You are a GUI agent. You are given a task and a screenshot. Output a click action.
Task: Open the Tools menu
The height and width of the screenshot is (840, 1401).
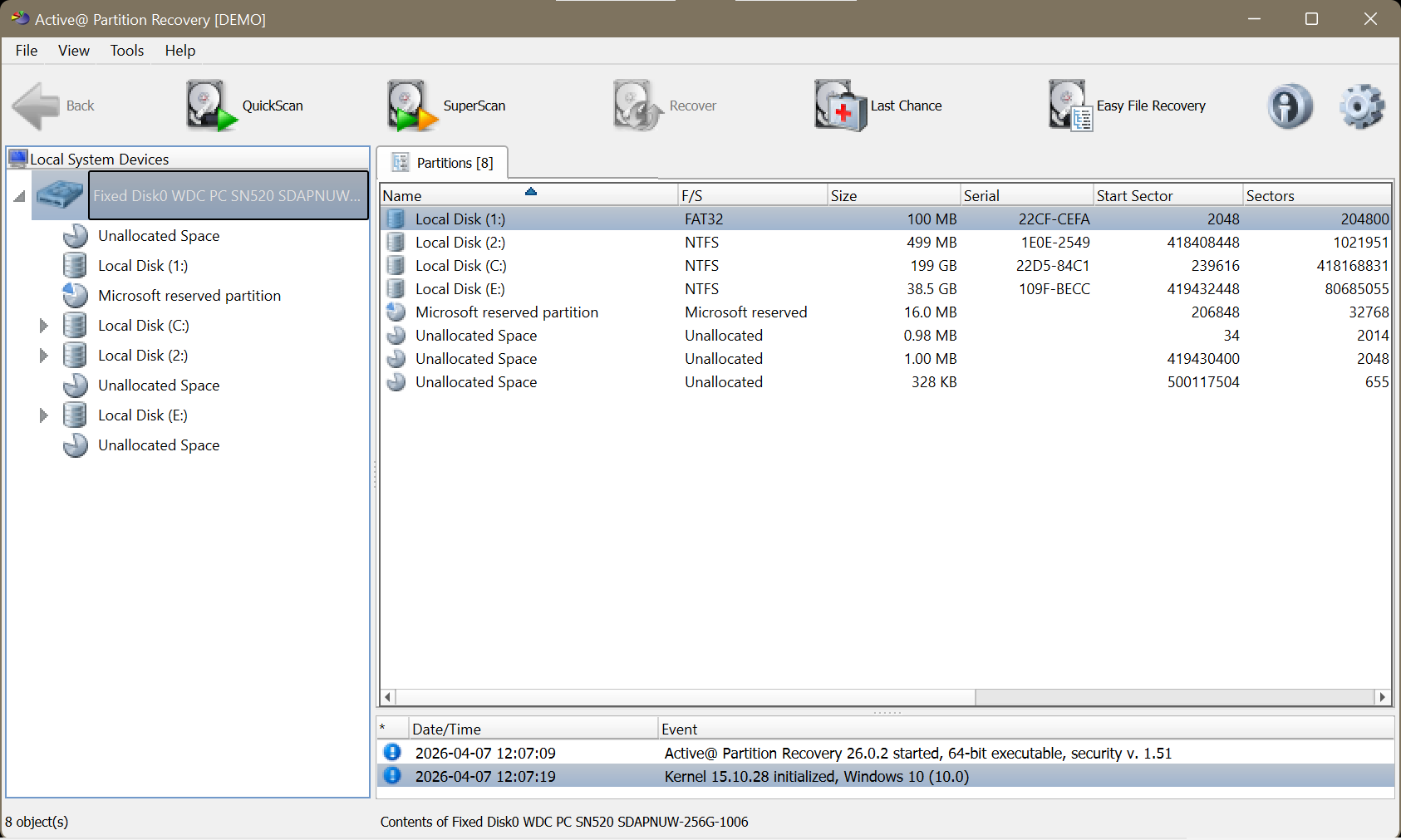[x=126, y=51]
